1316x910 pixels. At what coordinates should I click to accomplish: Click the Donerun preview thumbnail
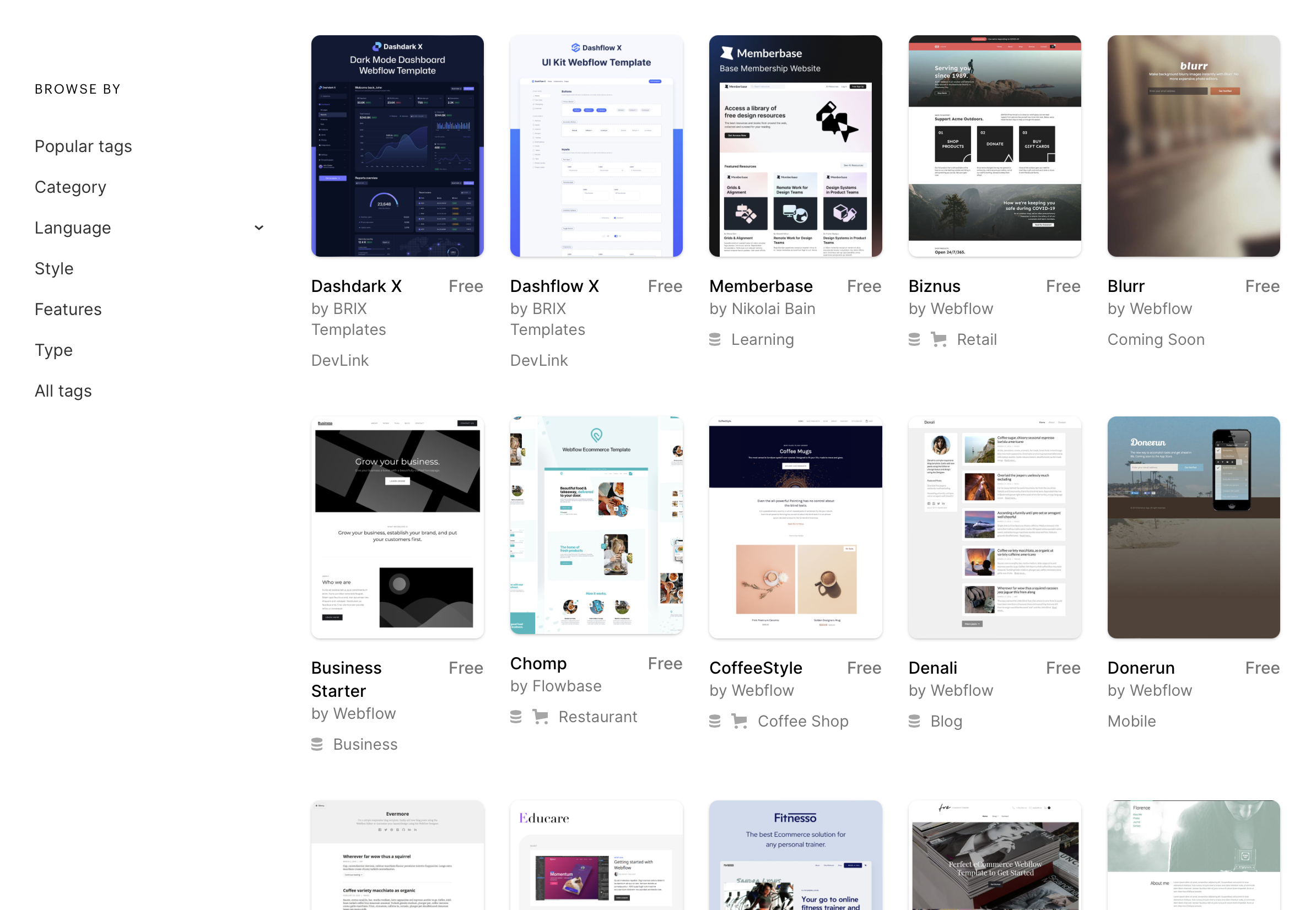1193,527
